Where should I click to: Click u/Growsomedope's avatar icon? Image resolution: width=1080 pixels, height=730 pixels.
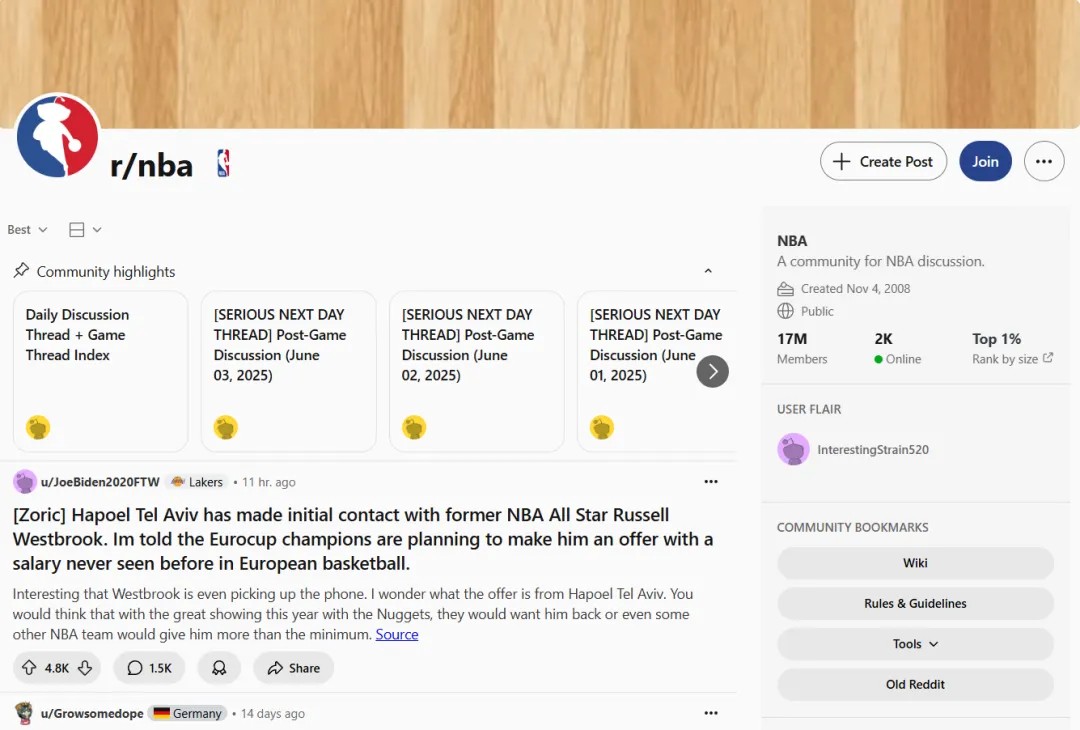[x=25, y=713]
